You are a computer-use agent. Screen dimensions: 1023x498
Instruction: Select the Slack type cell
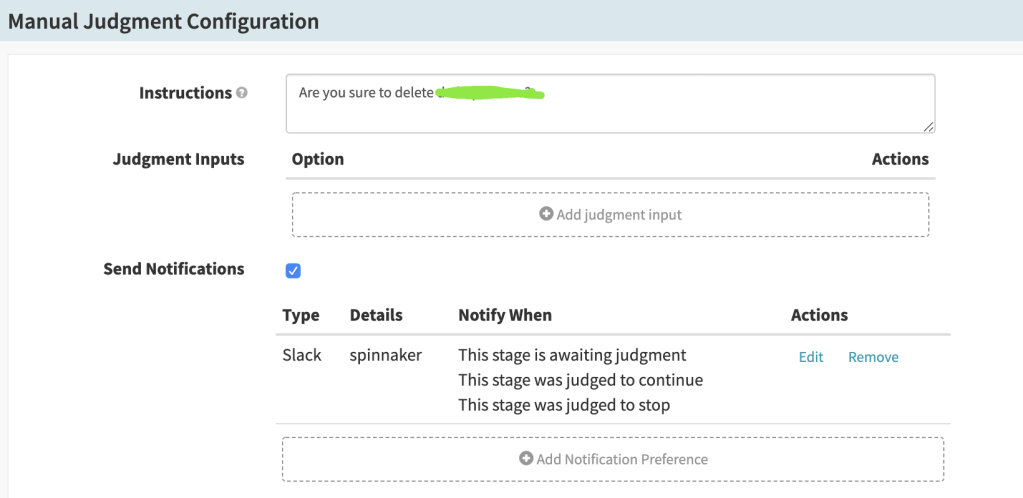tap(302, 355)
